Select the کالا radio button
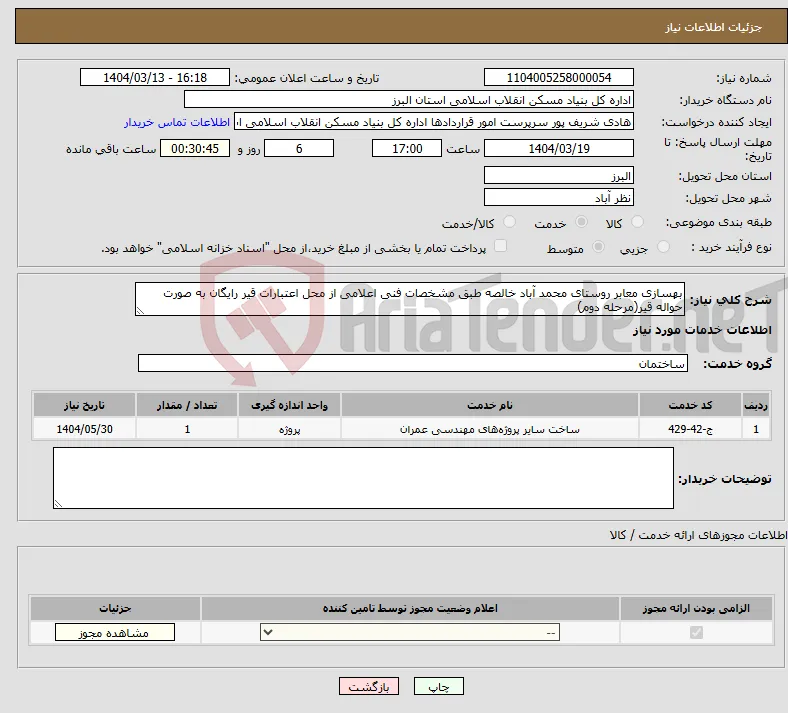The height and width of the screenshot is (713, 788). (x=637, y=222)
